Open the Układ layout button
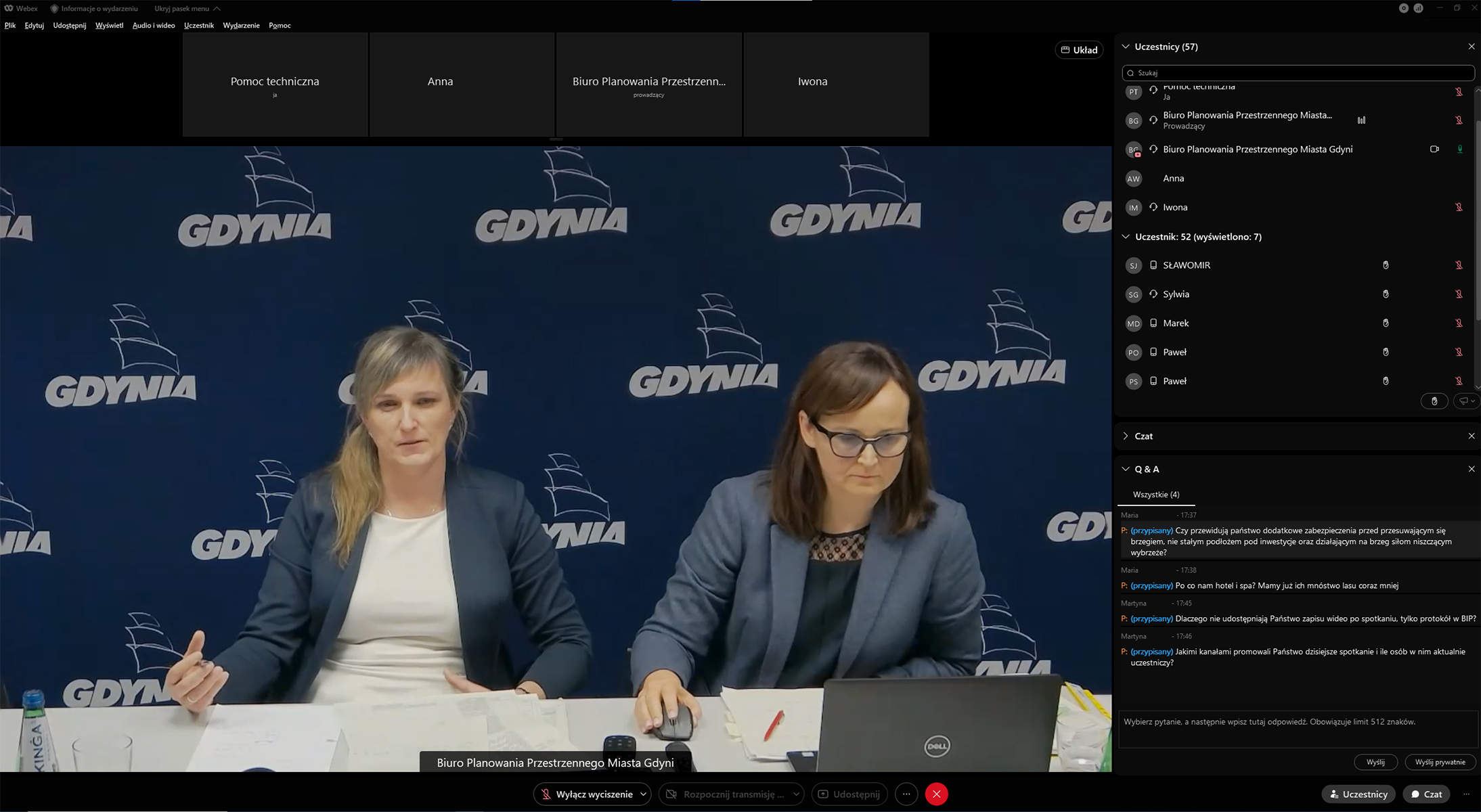 coord(1080,49)
